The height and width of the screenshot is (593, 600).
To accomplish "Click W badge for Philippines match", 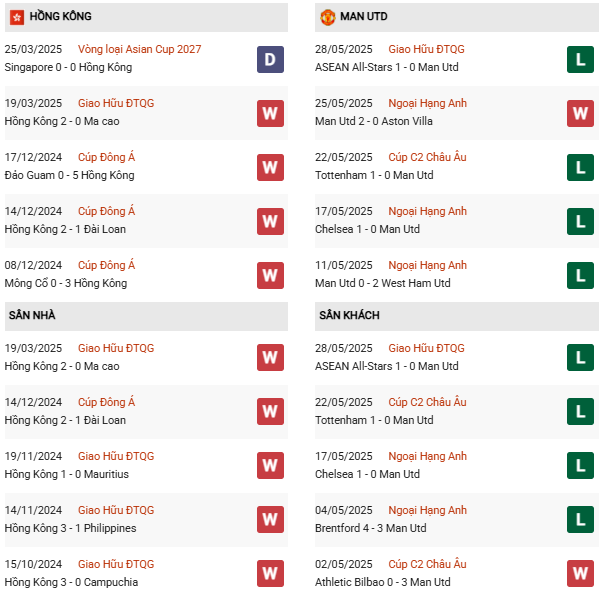I will coord(269,519).
